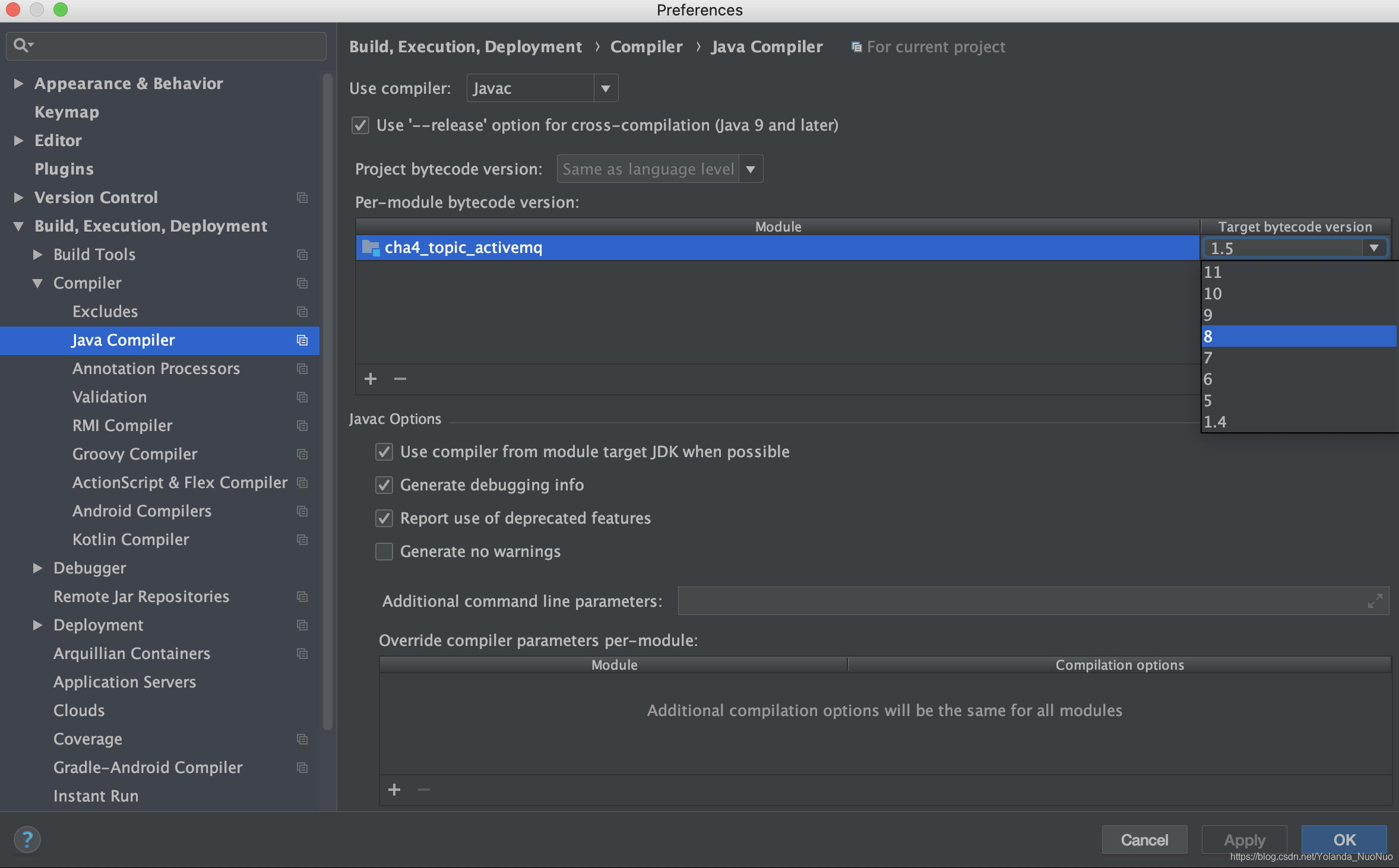This screenshot has width=1399, height=868.
Task: Click the plus icon under Per-module bytecode table
Action: coord(370,379)
